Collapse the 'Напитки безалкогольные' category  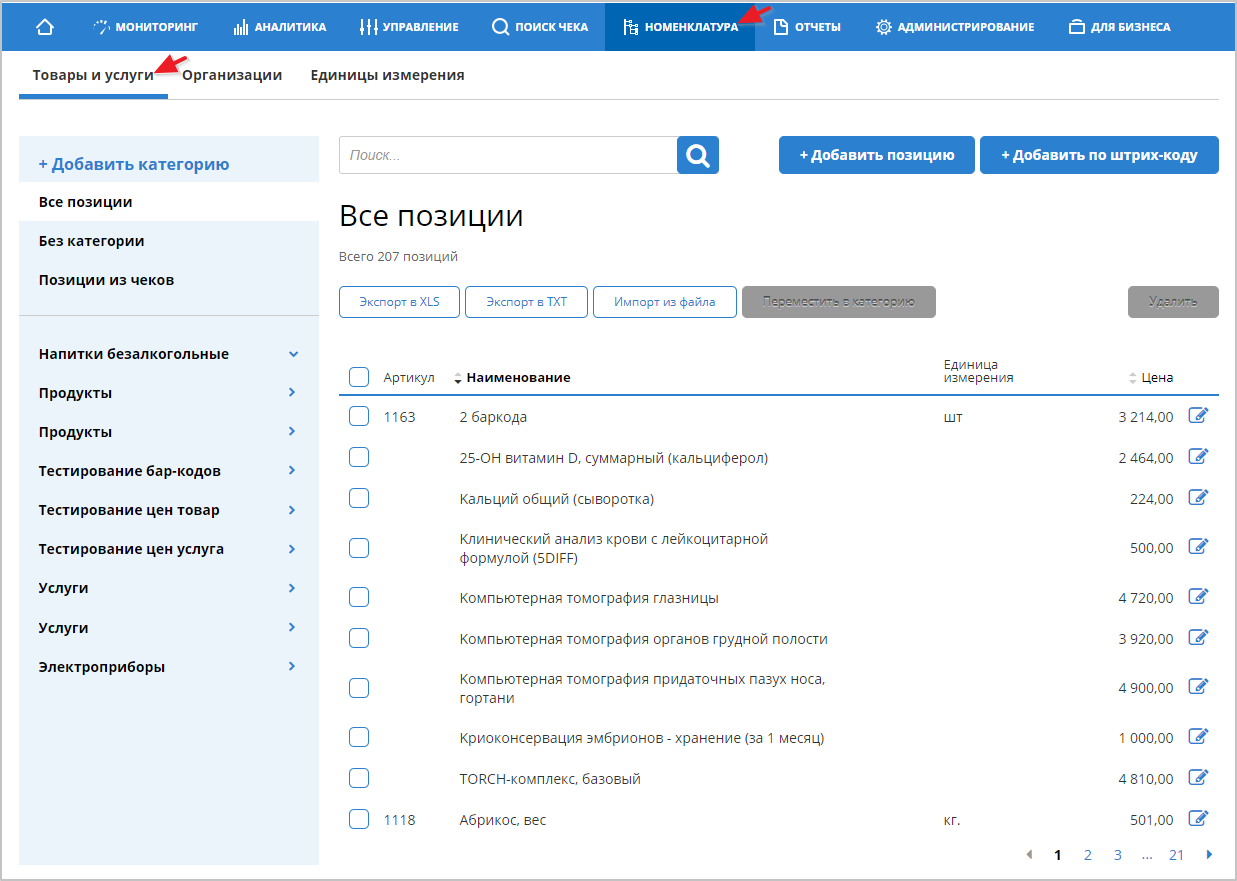[x=293, y=354]
